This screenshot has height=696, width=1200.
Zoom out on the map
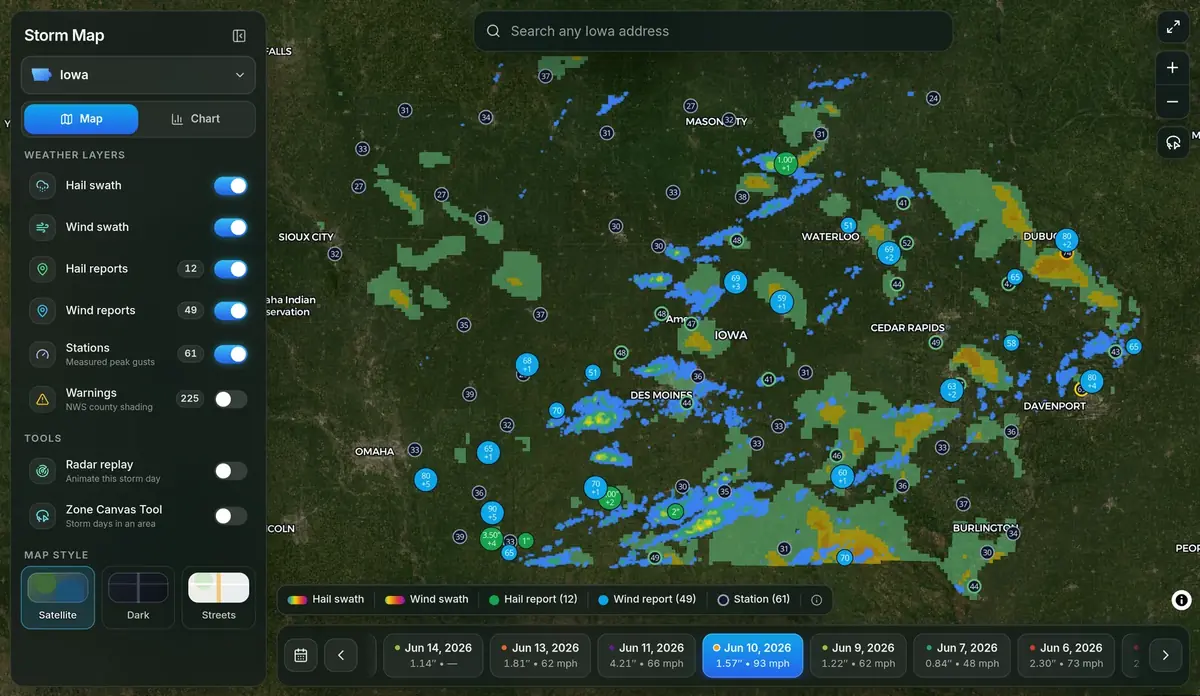[x=1172, y=102]
